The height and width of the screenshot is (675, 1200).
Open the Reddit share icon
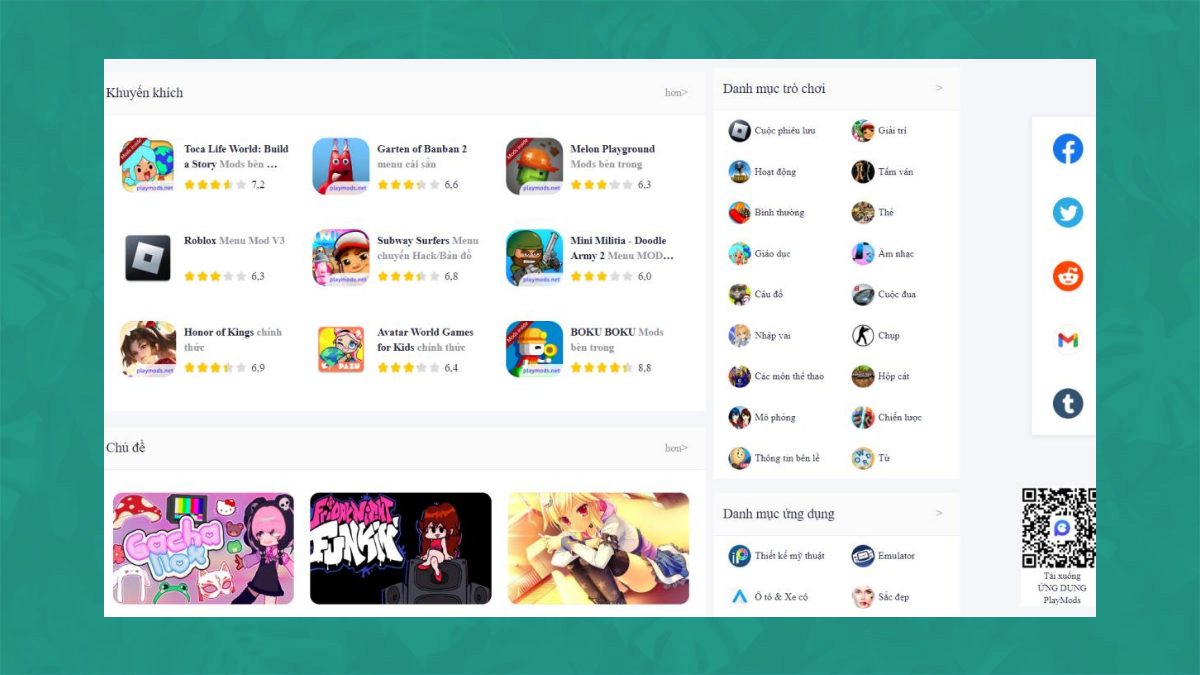[x=1067, y=276]
